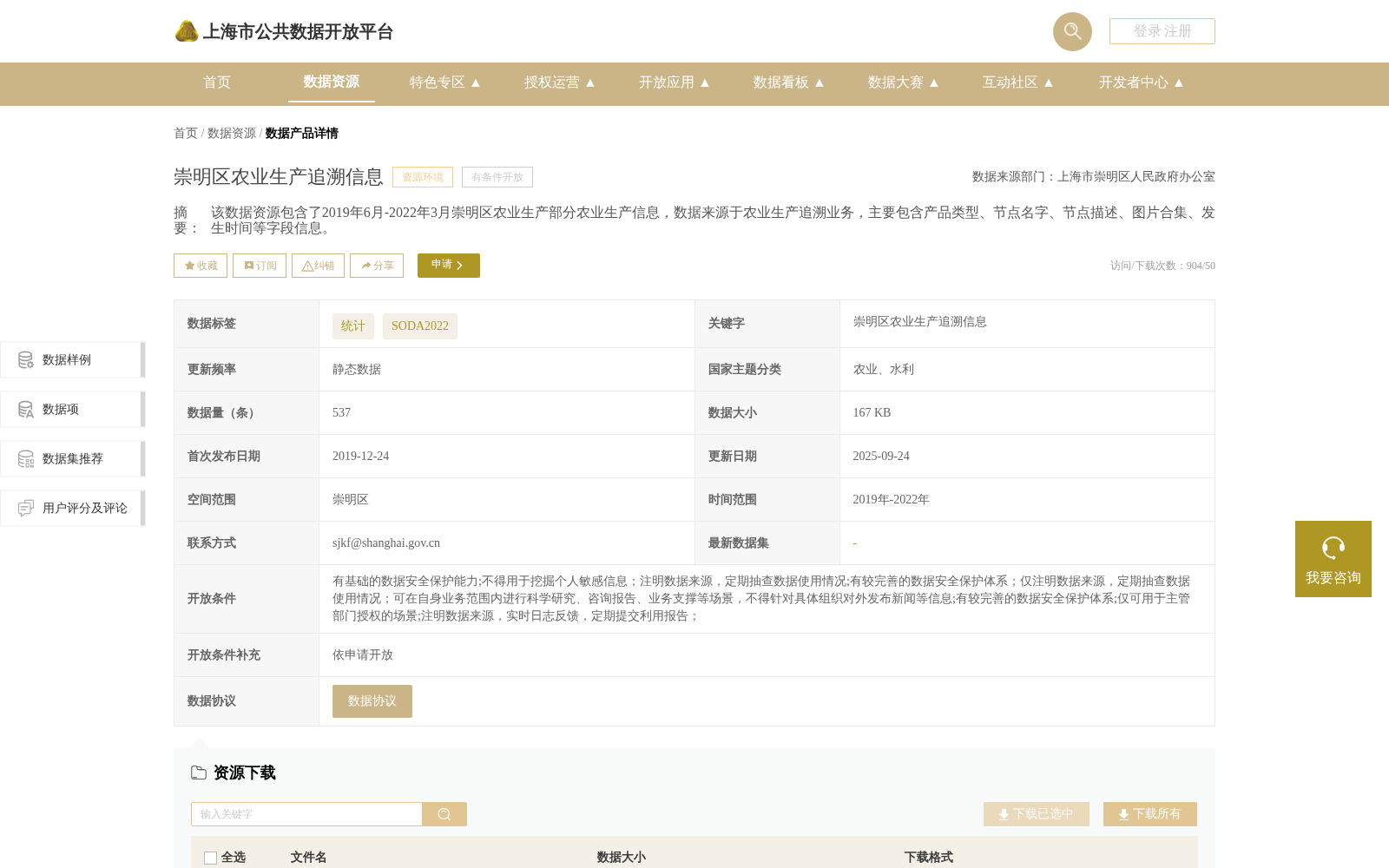Click the 登录 注册 button
Image resolution: width=1389 pixels, height=868 pixels.
click(x=1162, y=31)
